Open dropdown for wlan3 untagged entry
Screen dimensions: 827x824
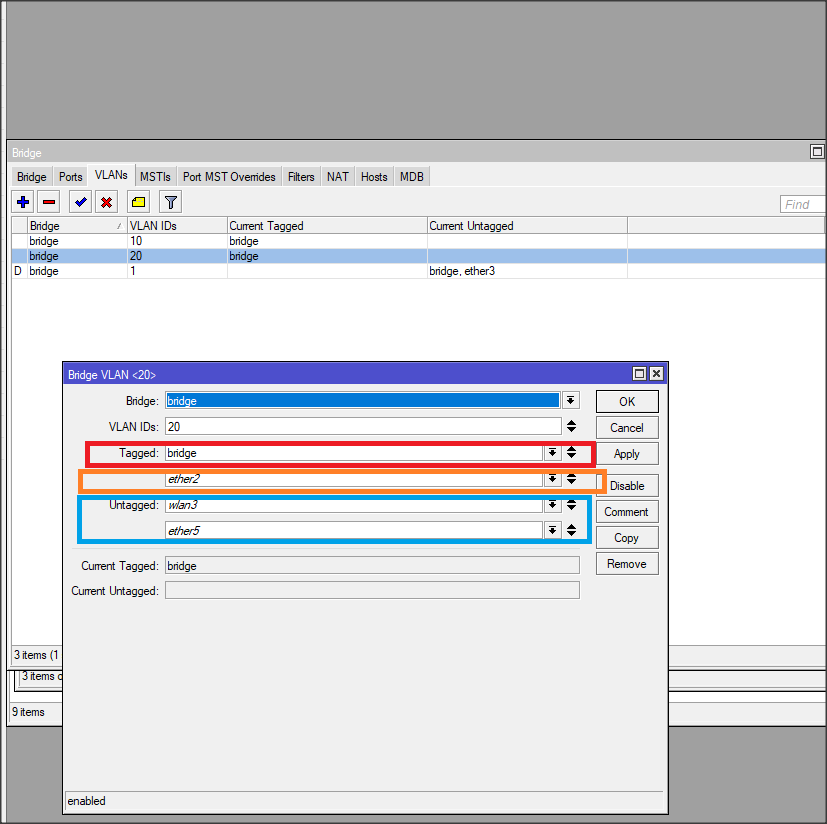pyautogui.click(x=552, y=505)
